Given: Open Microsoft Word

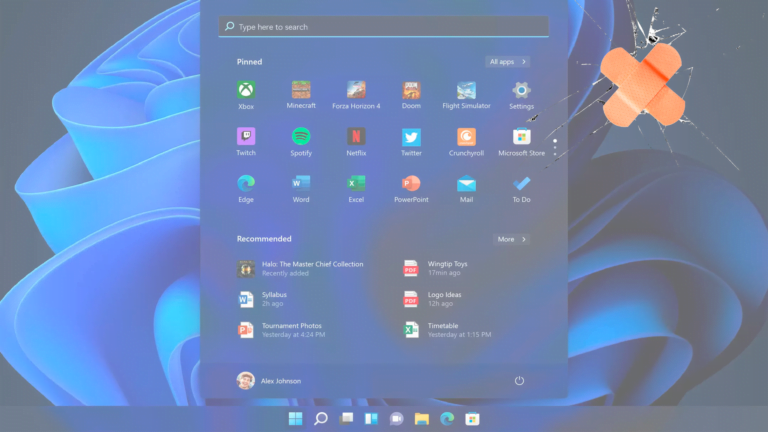Looking at the screenshot, I should tap(301, 189).
